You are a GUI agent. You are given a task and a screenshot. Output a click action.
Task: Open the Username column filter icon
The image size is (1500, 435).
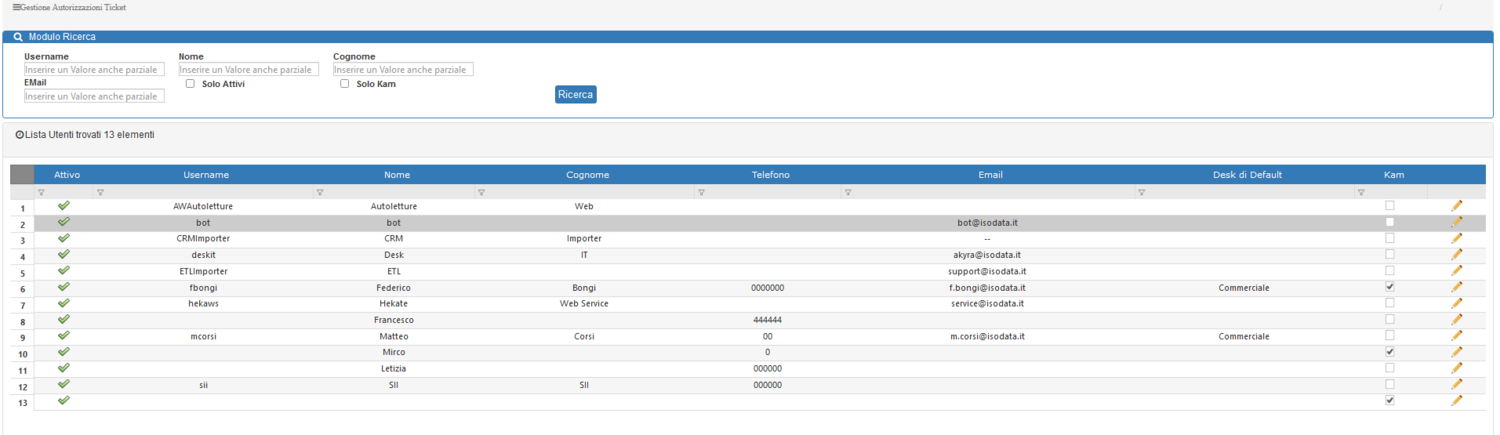[100, 192]
